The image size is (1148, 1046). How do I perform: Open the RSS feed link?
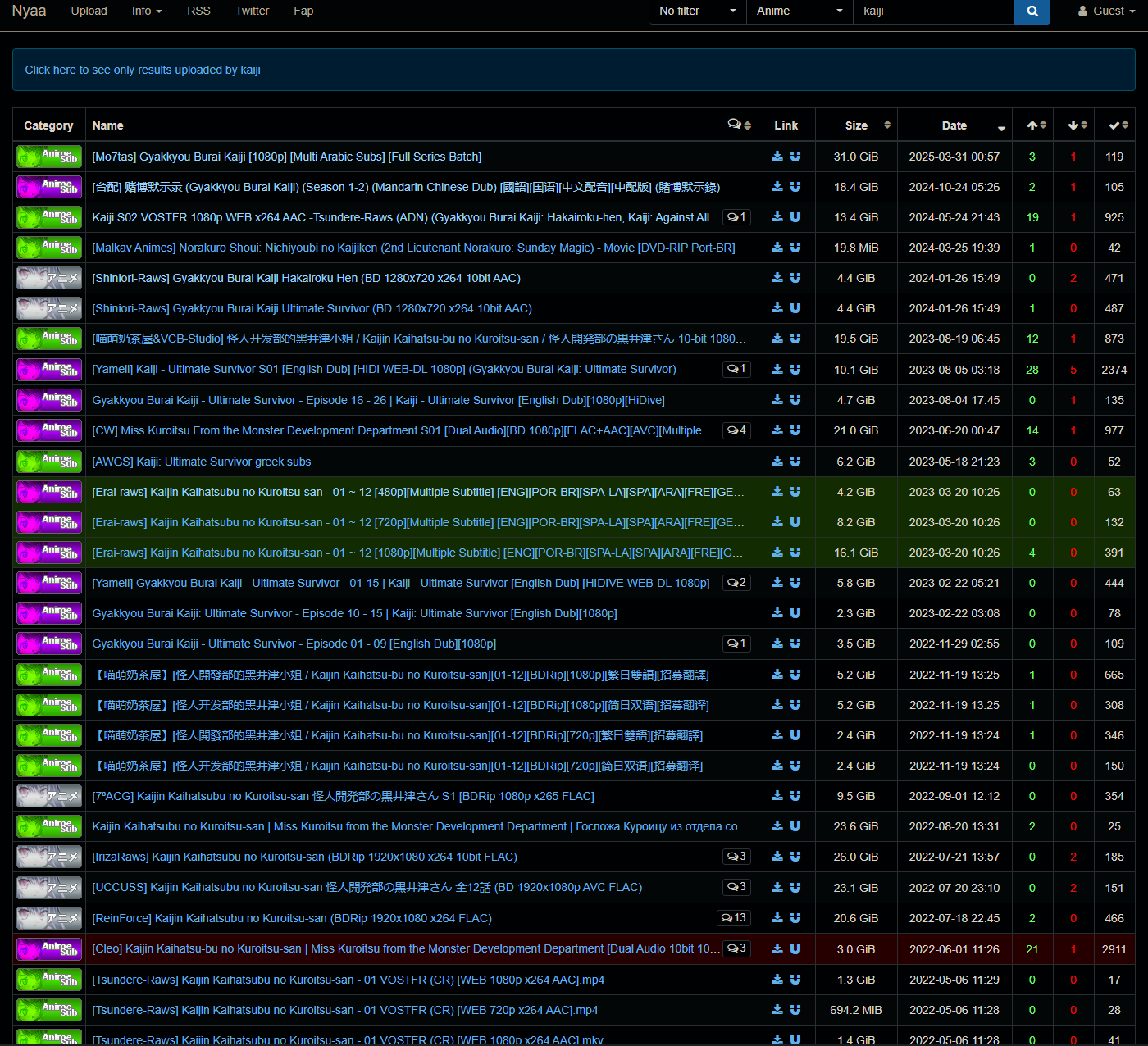198,11
